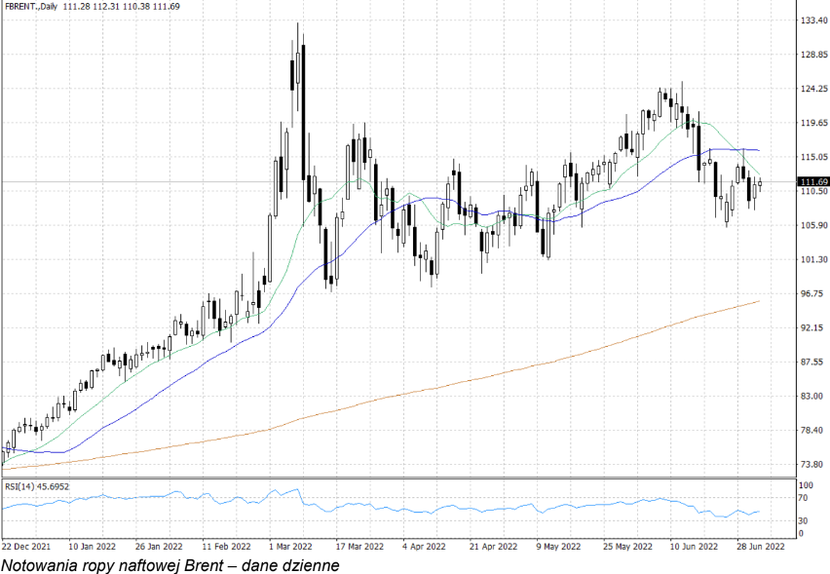This screenshot has width=830, height=574.
Task: Click the 9 May 2022 date label
Action: click(558, 546)
